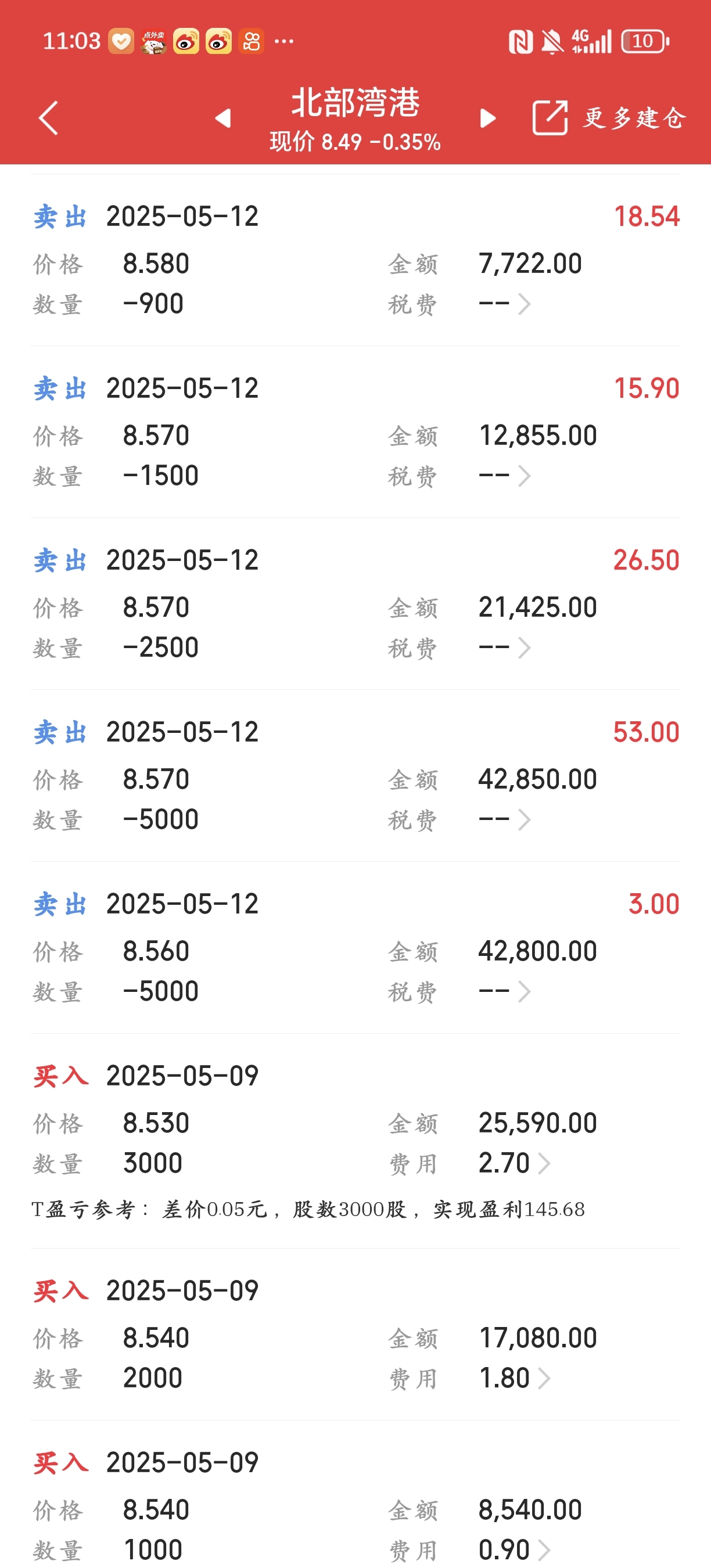Expand 税费 chevron for the 42,850.00 sale
Screen dimensions: 711x1568
[524, 819]
